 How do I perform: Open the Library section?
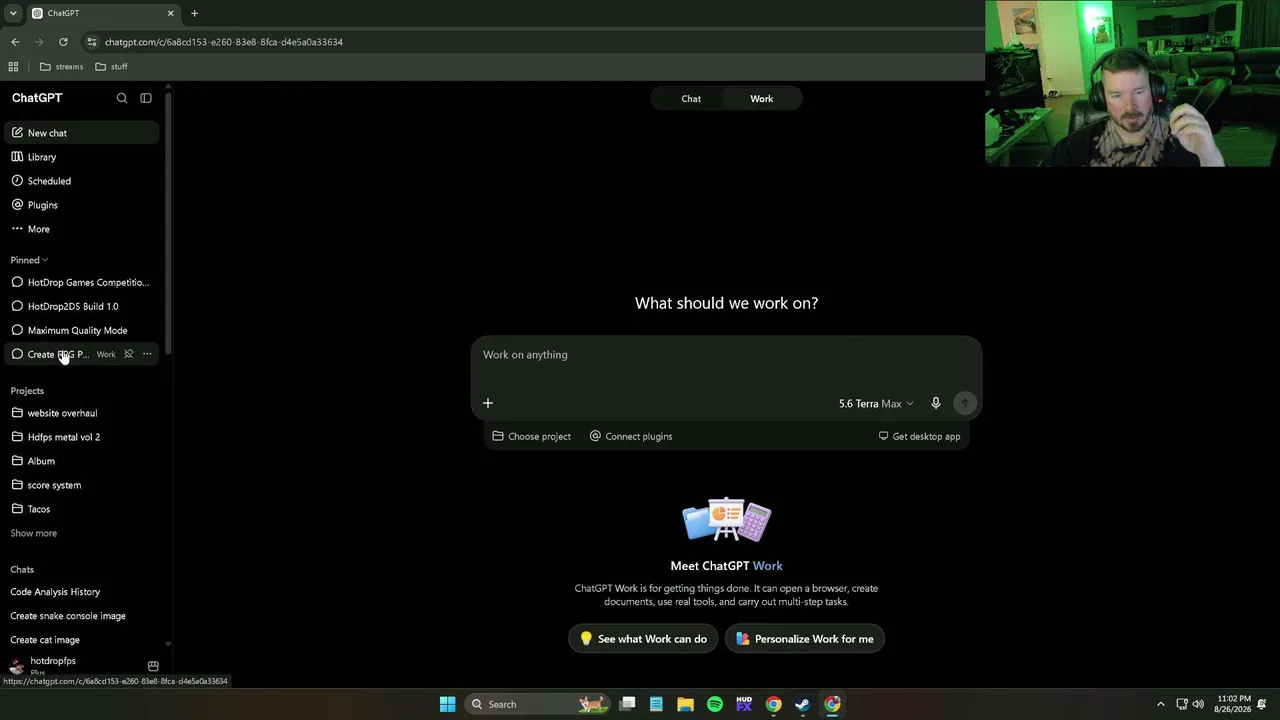(80, 157)
